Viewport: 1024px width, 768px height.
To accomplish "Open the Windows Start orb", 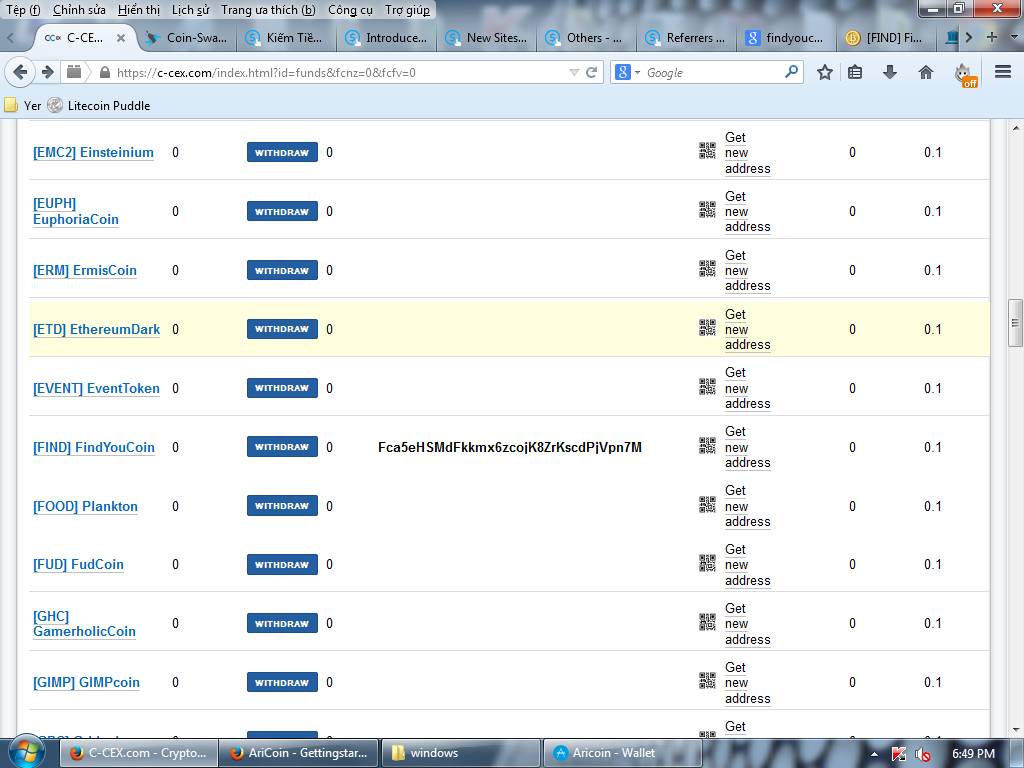I will [x=27, y=752].
